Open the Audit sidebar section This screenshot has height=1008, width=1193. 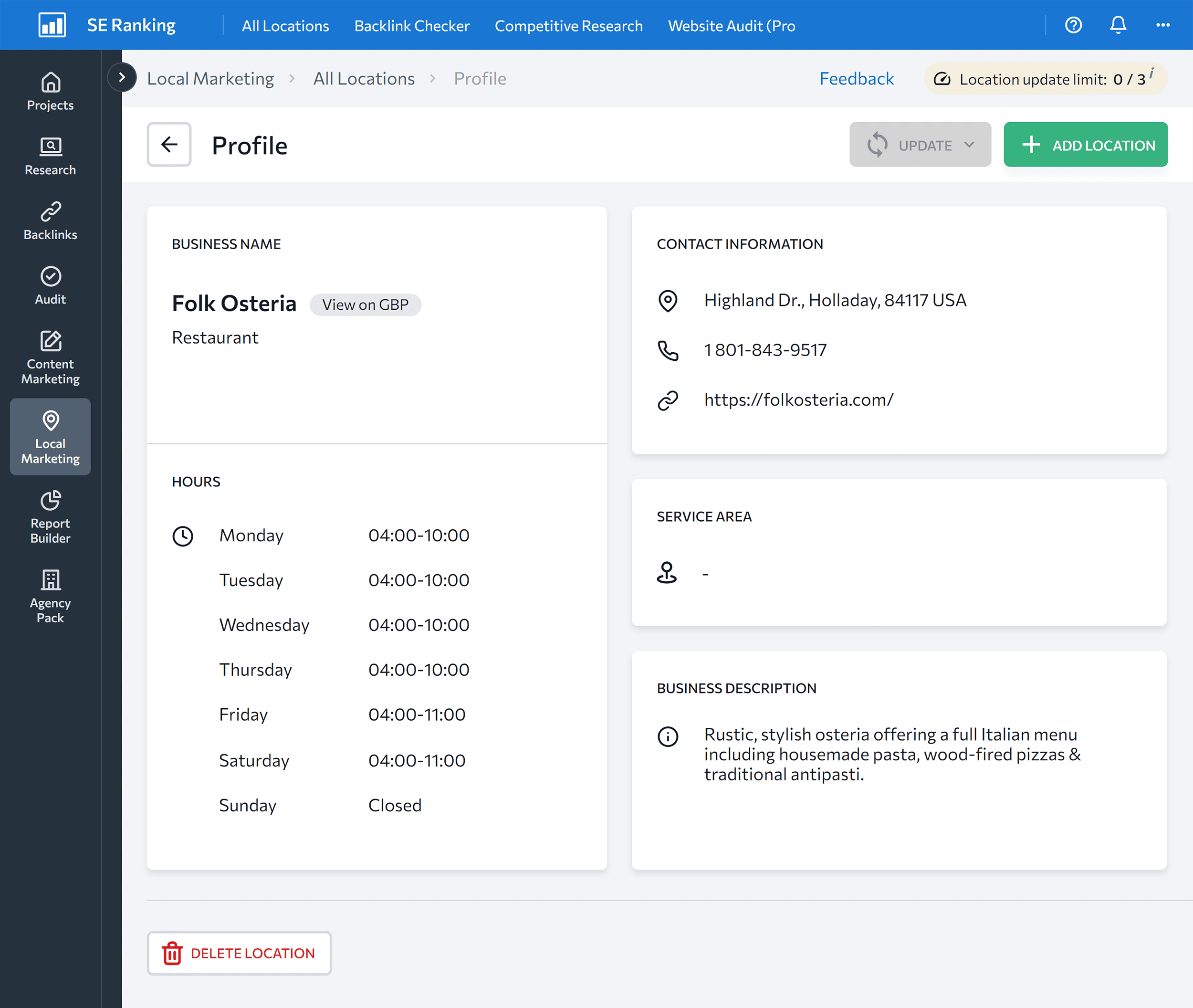pyautogui.click(x=50, y=285)
